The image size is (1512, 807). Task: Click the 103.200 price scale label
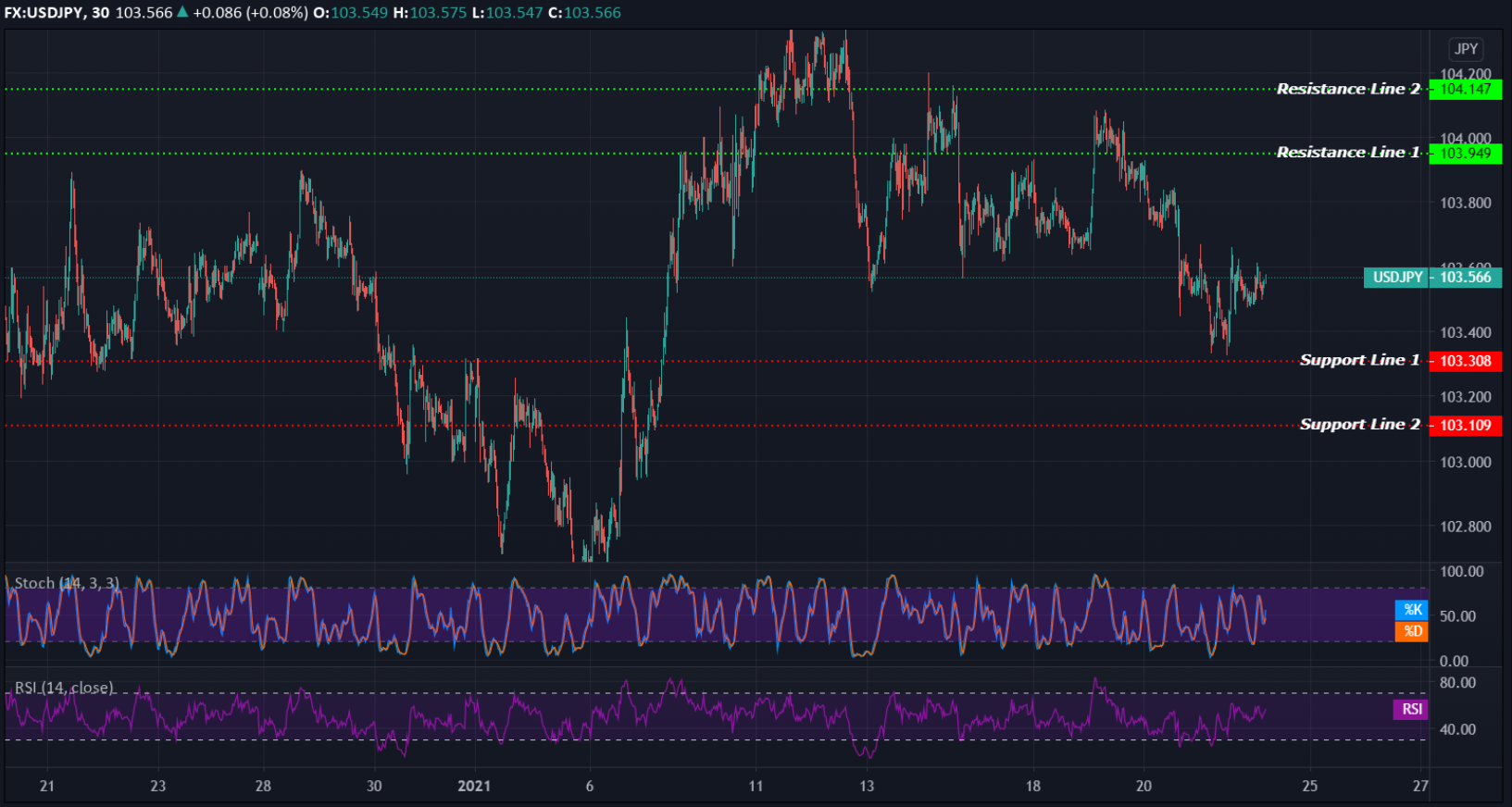[x=1466, y=397]
